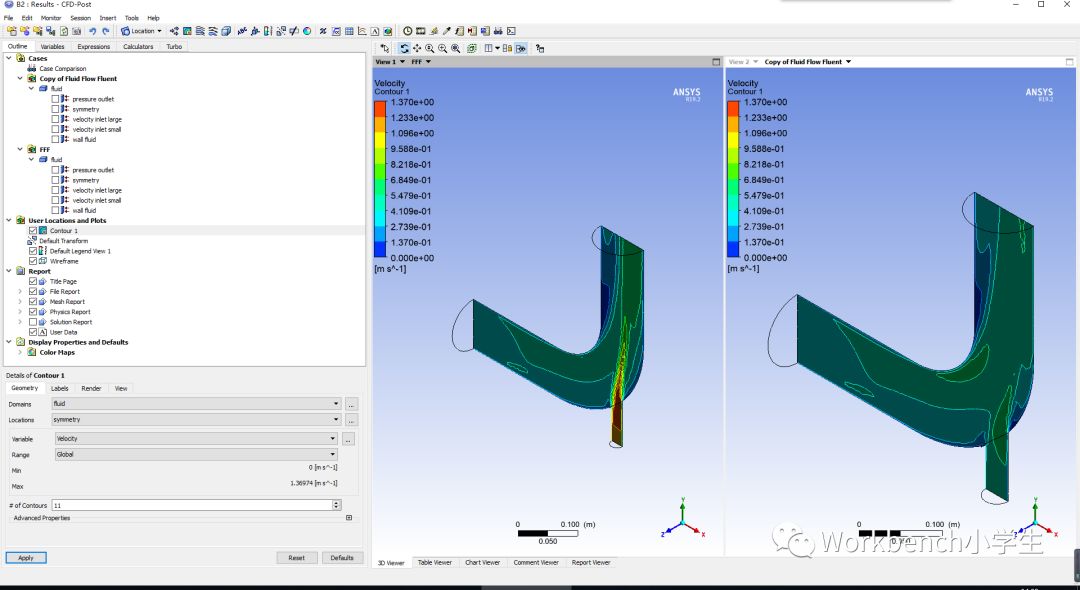Uncheck Default Legend View 1

(x=33, y=251)
